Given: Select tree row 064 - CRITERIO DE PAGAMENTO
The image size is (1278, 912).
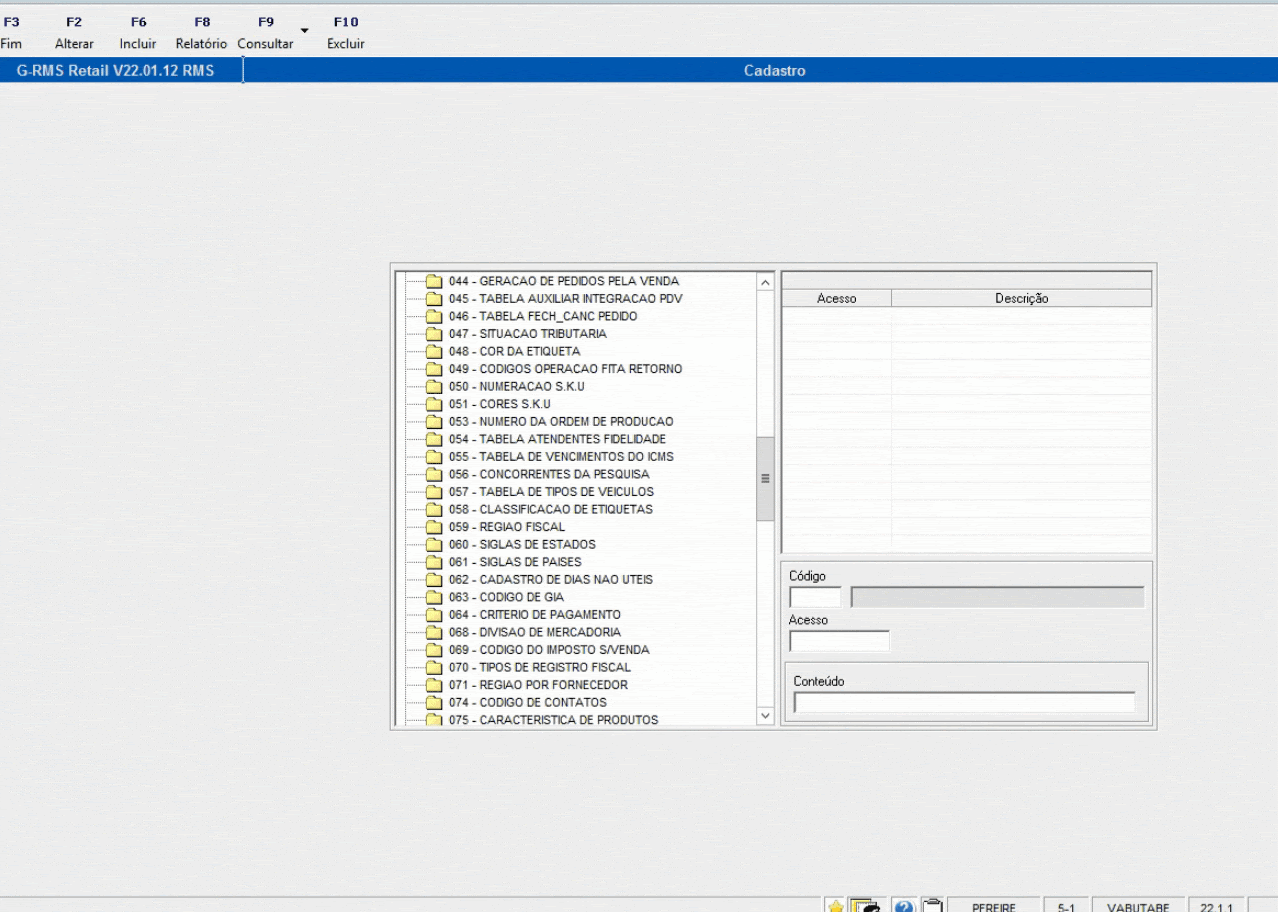Looking at the screenshot, I should pyautogui.click(x=535, y=615).
